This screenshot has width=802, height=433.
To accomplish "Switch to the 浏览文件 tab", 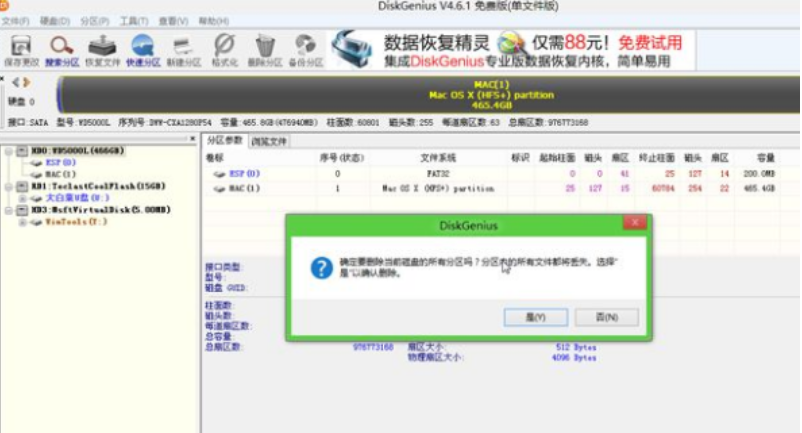I will (268, 141).
